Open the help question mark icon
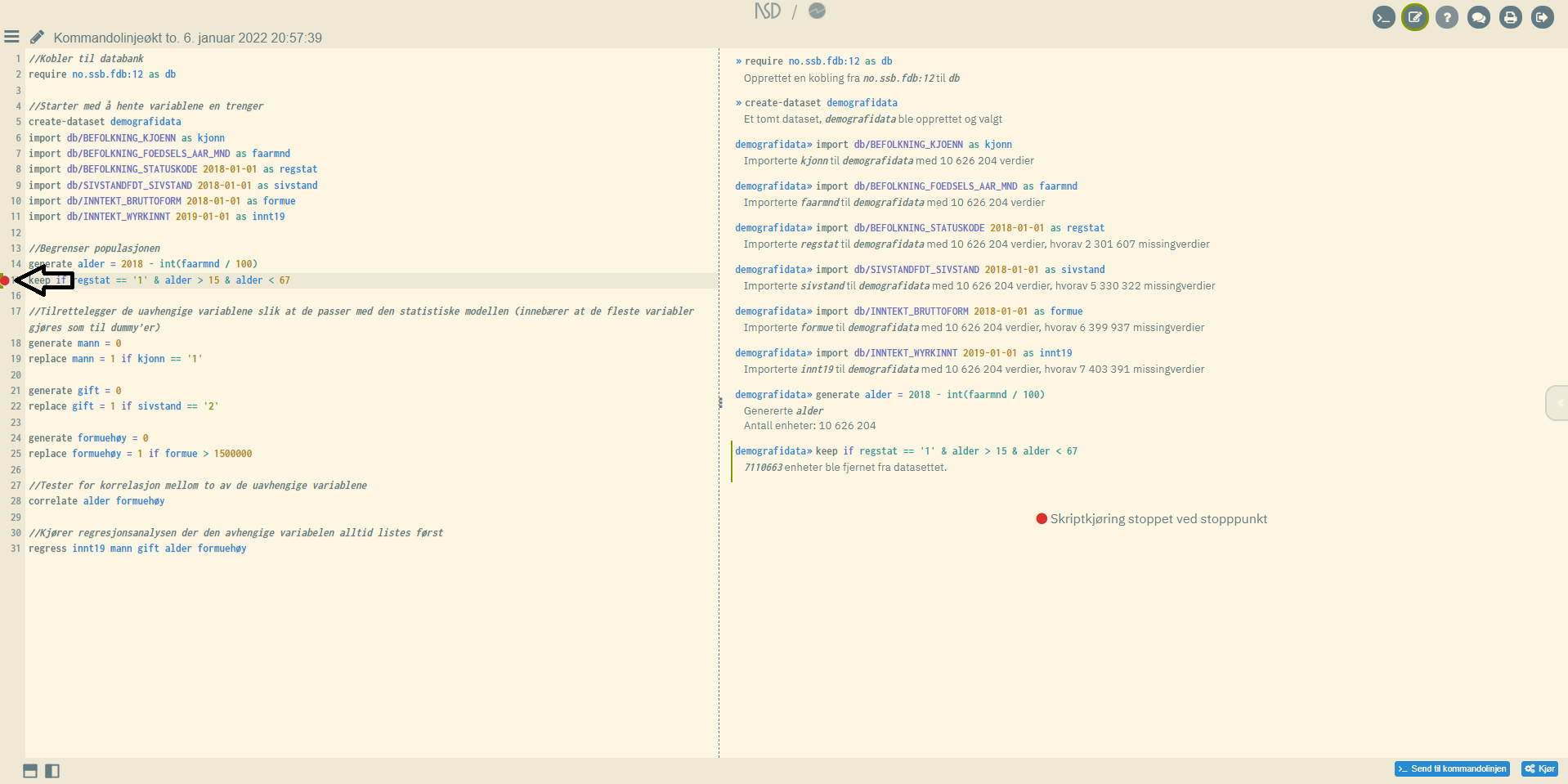This screenshot has width=1568, height=784. (1446, 17)
